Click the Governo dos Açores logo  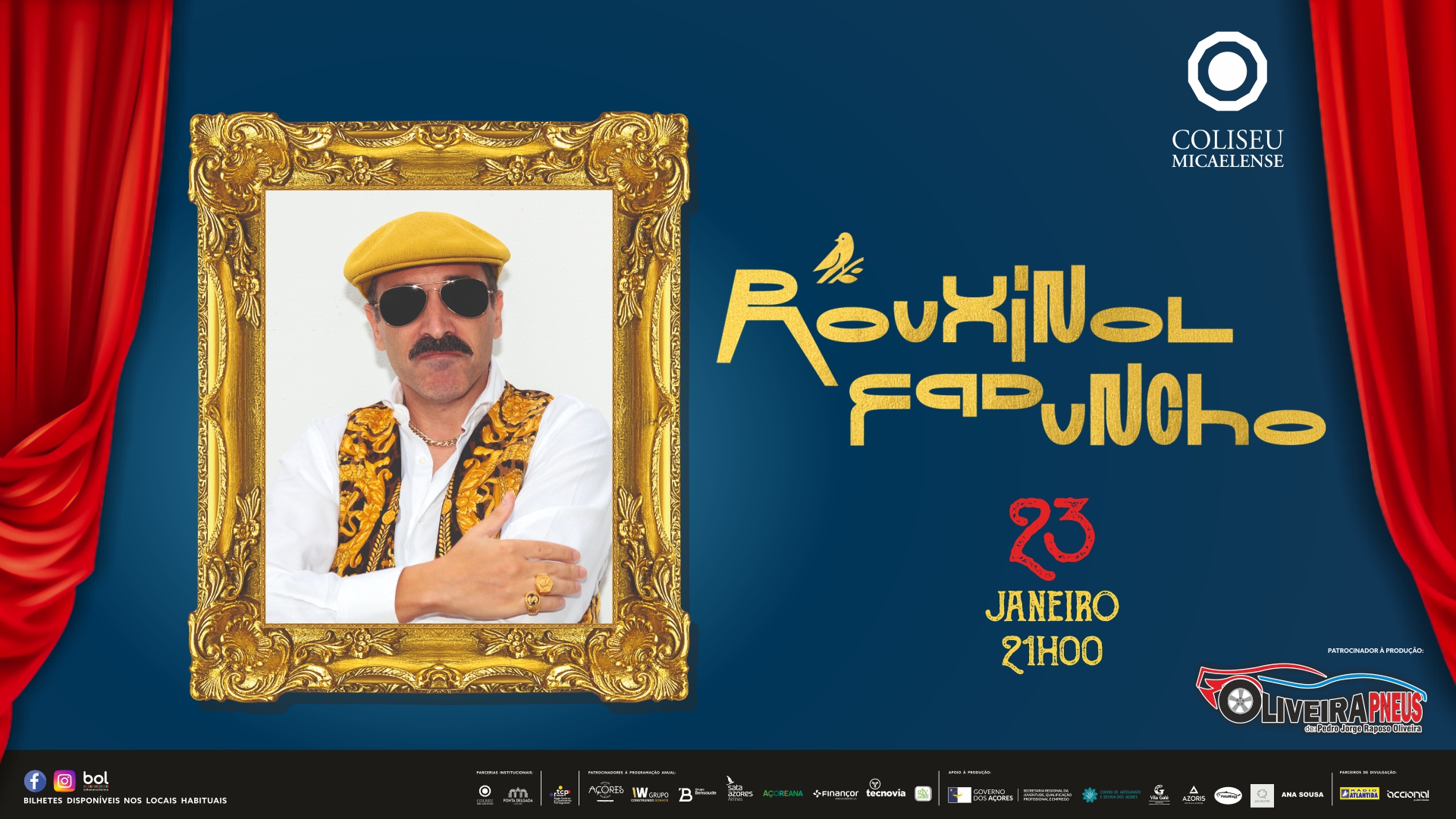(981, 794)
